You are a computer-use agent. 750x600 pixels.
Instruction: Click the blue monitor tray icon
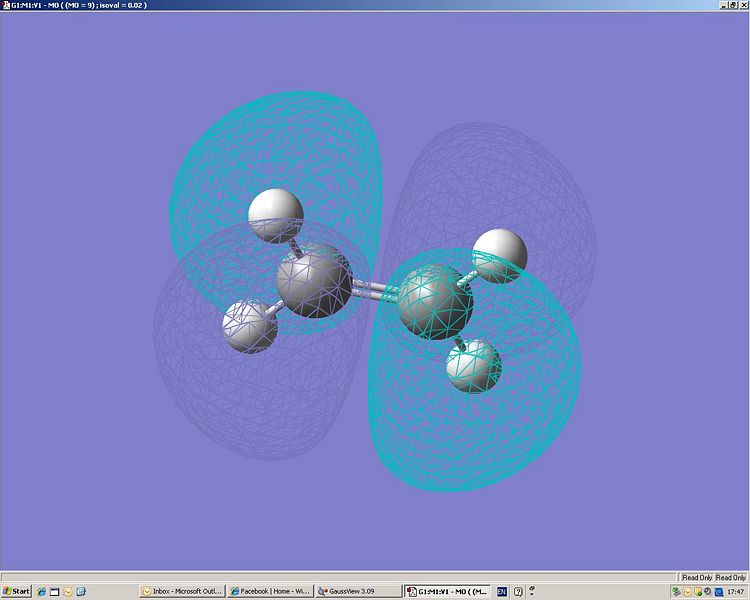click(719, 592)
